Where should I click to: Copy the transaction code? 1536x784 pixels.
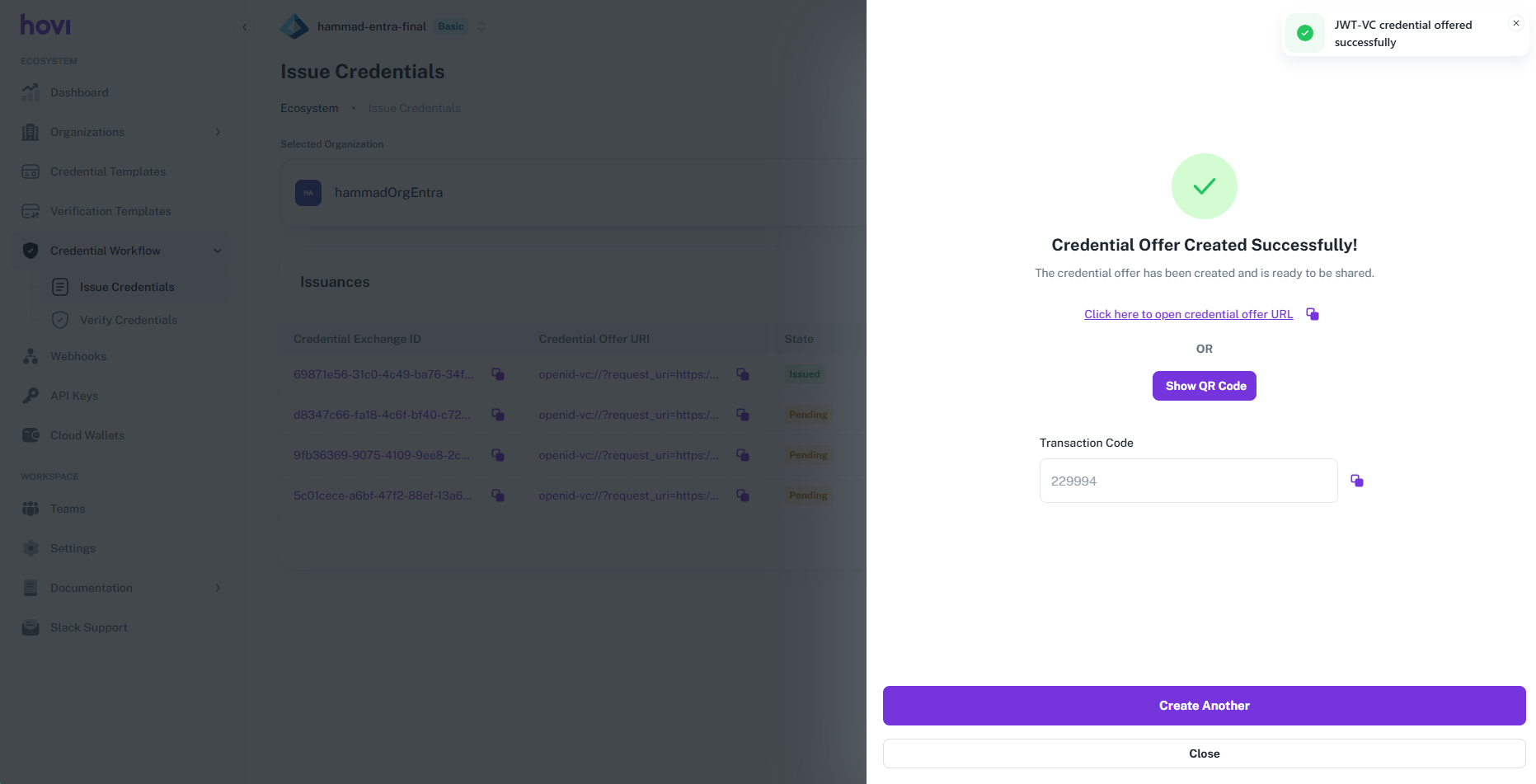click(1356, 481)
